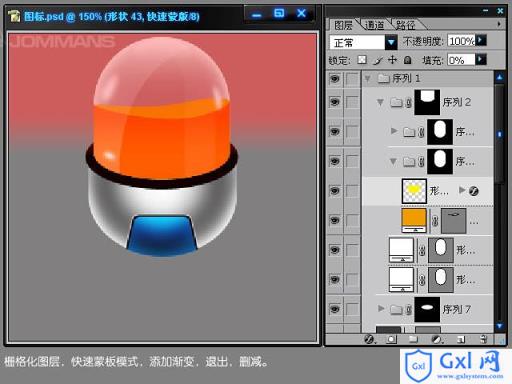Minimize the layers palette window
Screen dimensions: 512x384
click(486, 11)
